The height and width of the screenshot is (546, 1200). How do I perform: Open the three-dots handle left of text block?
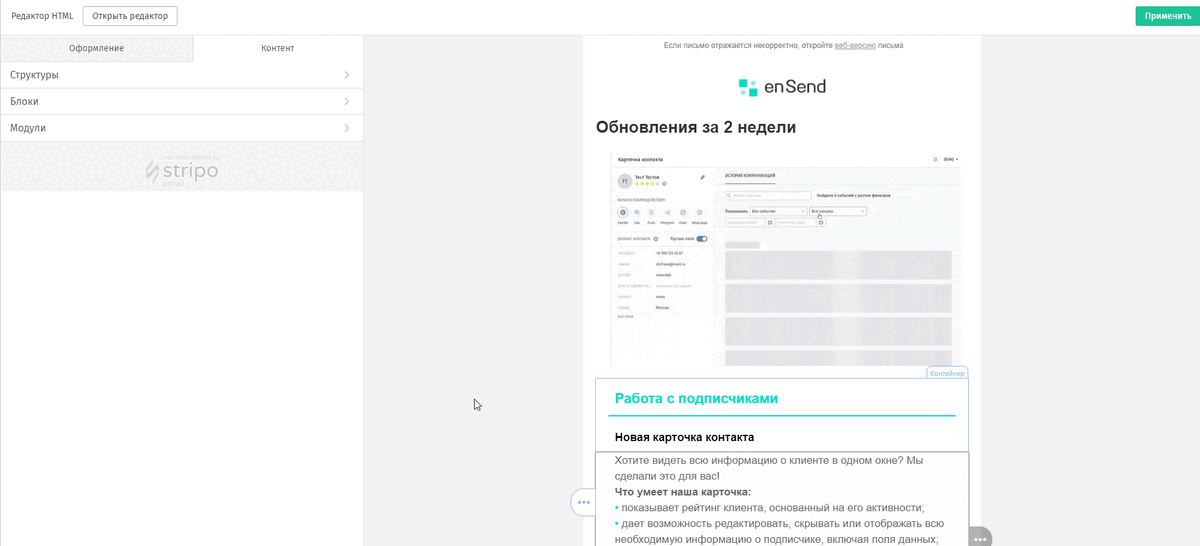pyautogui.click(x=583, y=502)
